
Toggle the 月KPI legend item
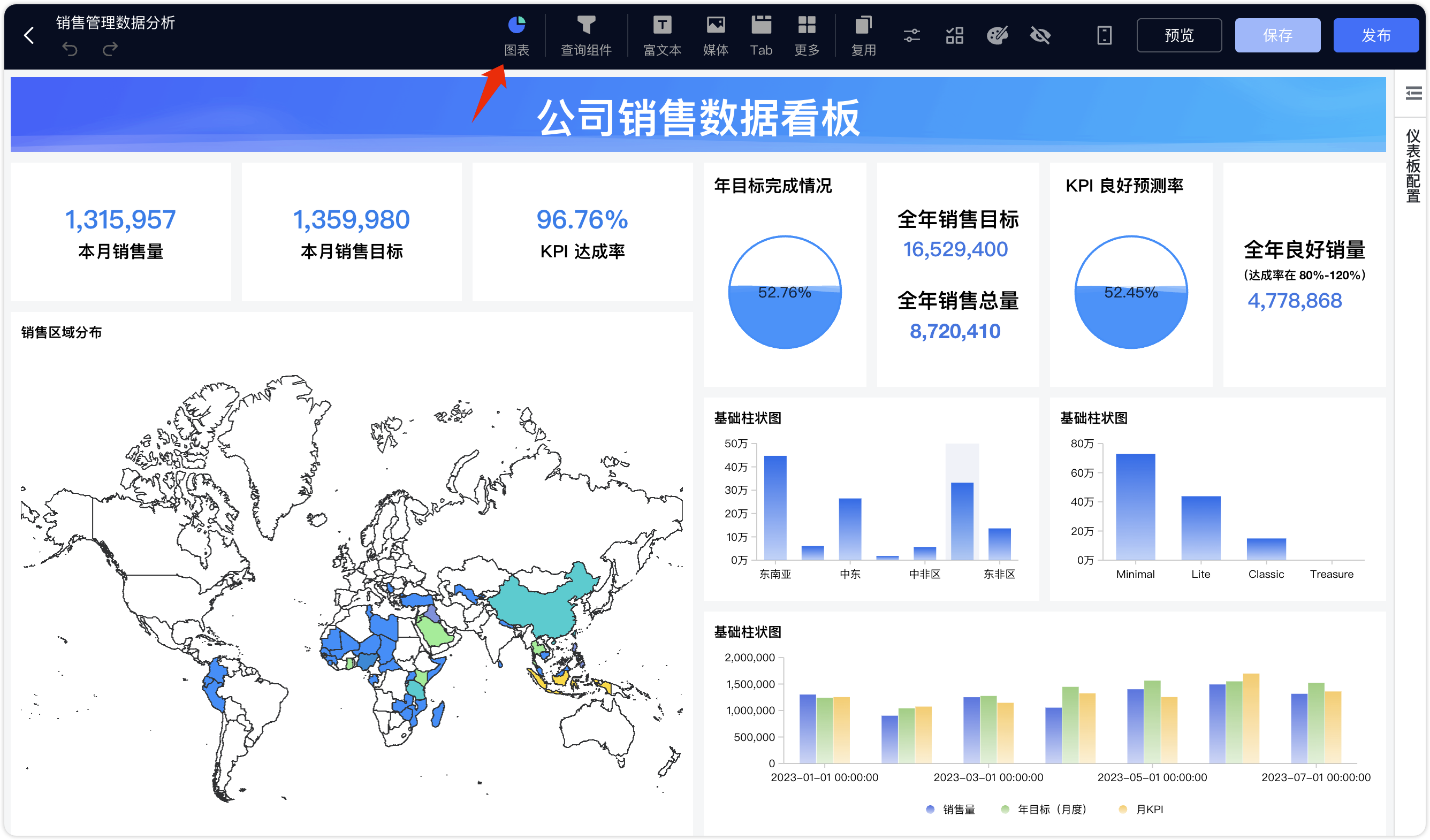click(1141, 810)
